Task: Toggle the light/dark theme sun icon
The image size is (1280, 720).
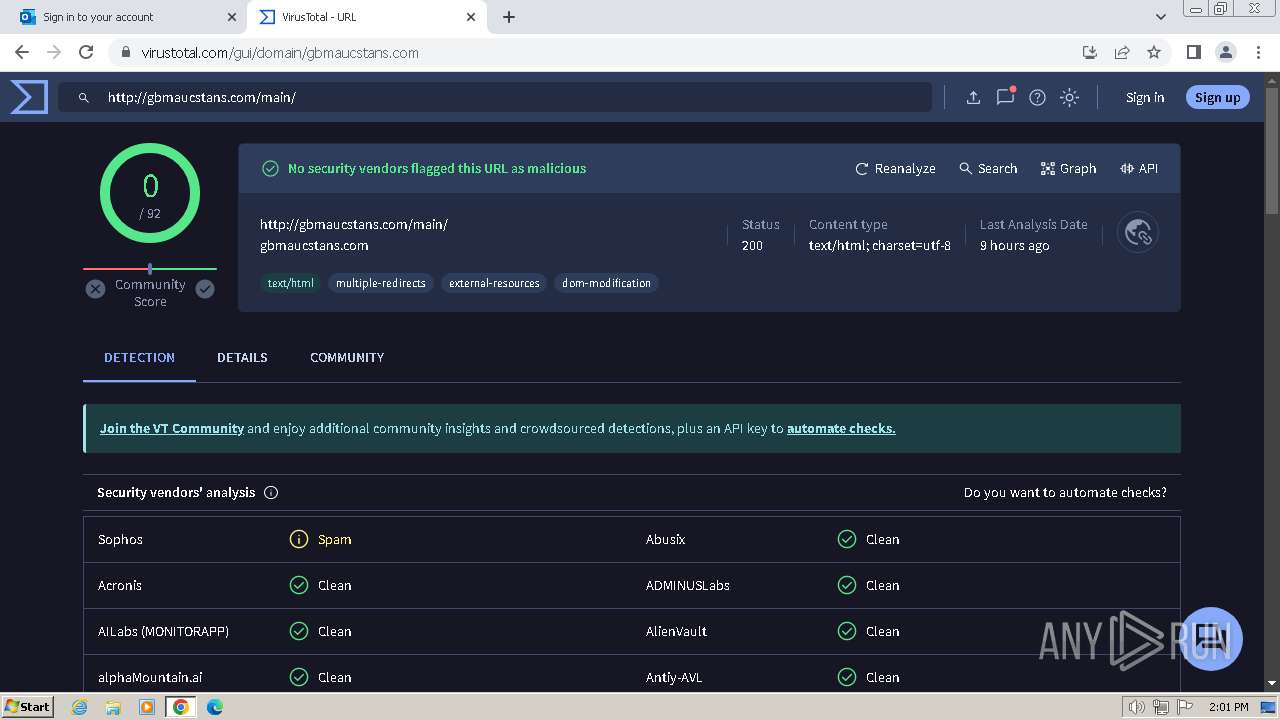Action: pos(1069,97)
